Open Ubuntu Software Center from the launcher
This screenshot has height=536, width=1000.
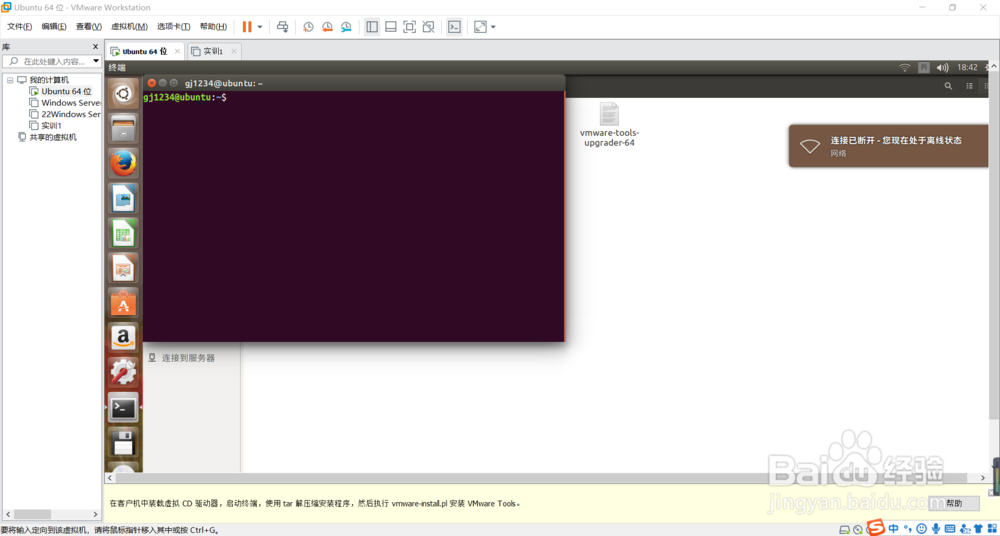click(123, 303)
